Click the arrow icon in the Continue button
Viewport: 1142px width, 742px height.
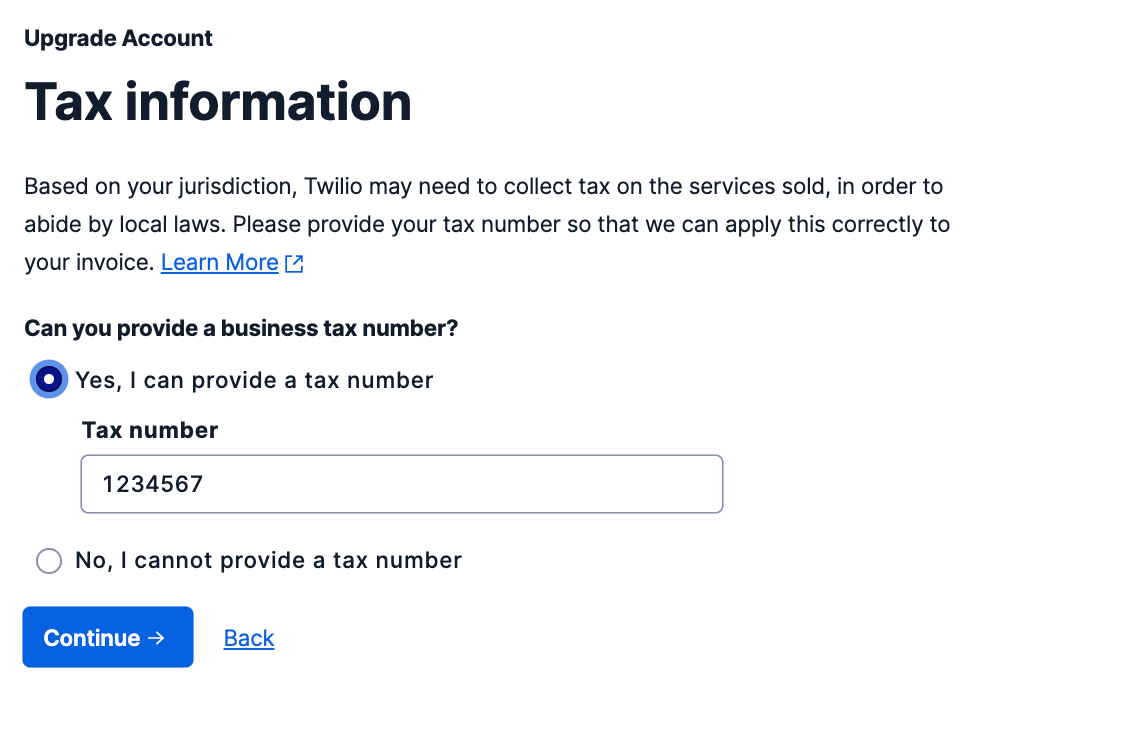point(155,638)
